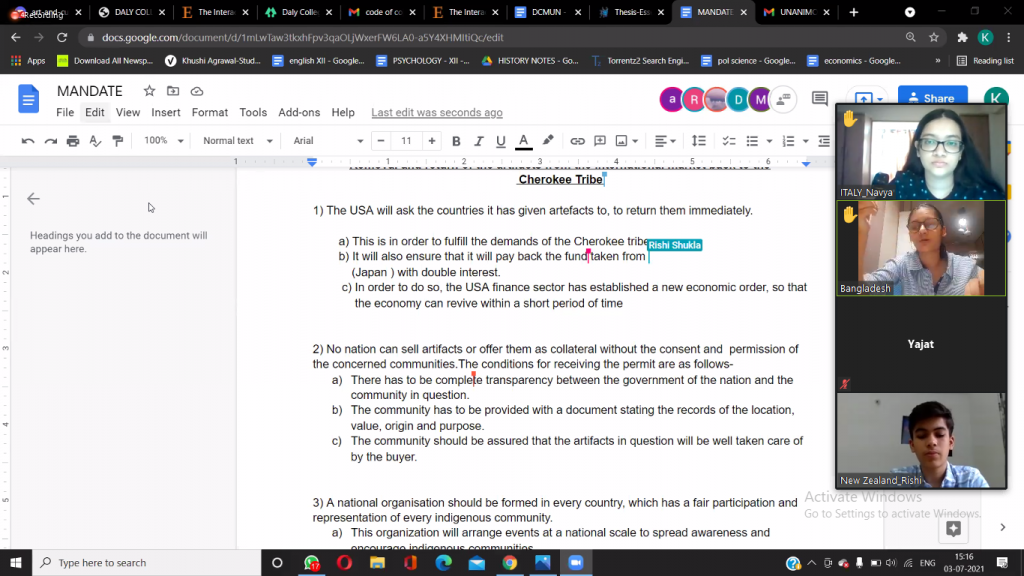This screenshot has width=1024, height=576.
Task: Expand insert image options arrow
Action: point(635,141)
